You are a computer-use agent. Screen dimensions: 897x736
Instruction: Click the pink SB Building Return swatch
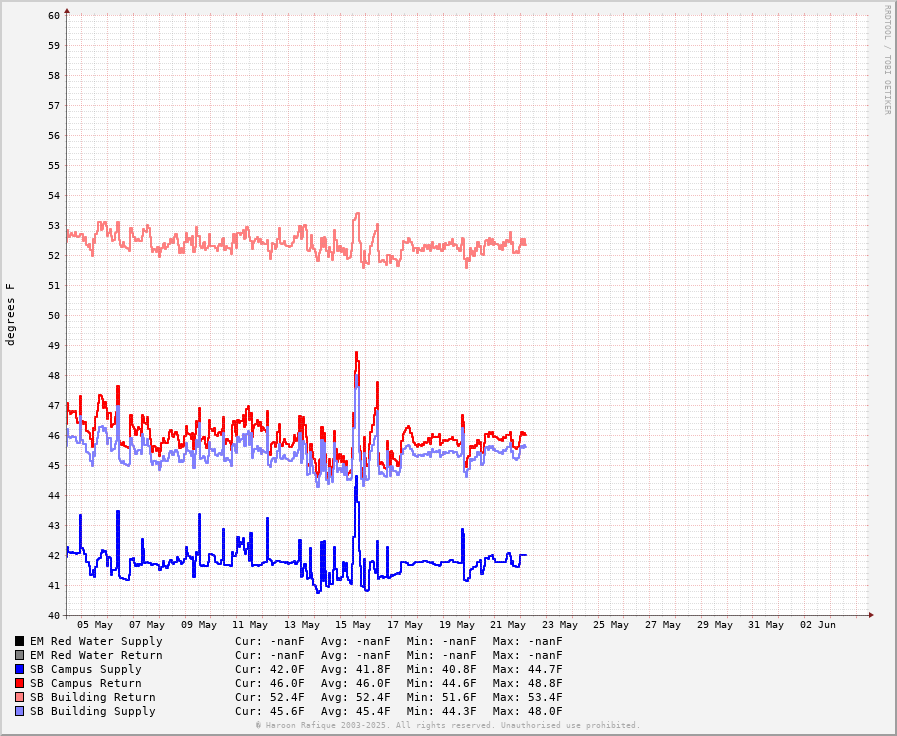pyautogui.click(x=19, y=697)
